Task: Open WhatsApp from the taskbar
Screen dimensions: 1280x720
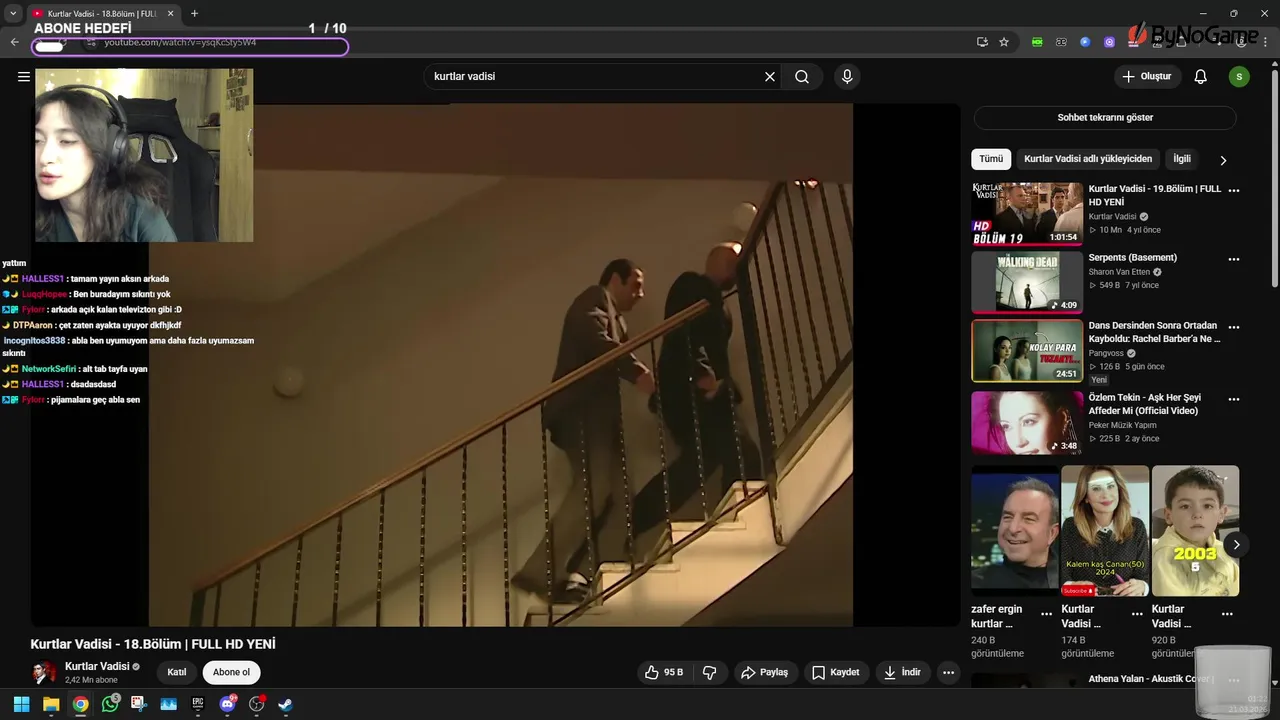Action: [x=110, y=704]
